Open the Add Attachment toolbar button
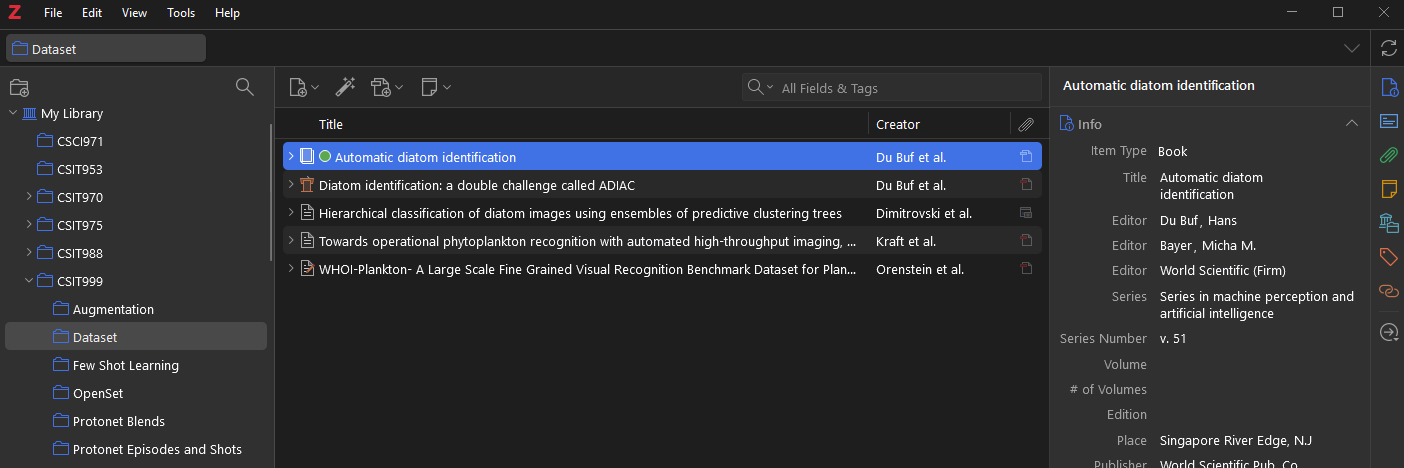The image size is (1404, 468). coord(386,87)
